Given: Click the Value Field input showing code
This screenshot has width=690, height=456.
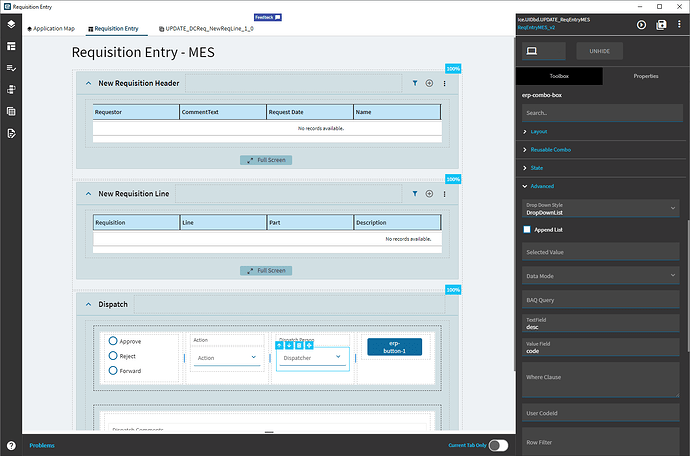Looking at the screenshot, I should [x=601, y=347].
